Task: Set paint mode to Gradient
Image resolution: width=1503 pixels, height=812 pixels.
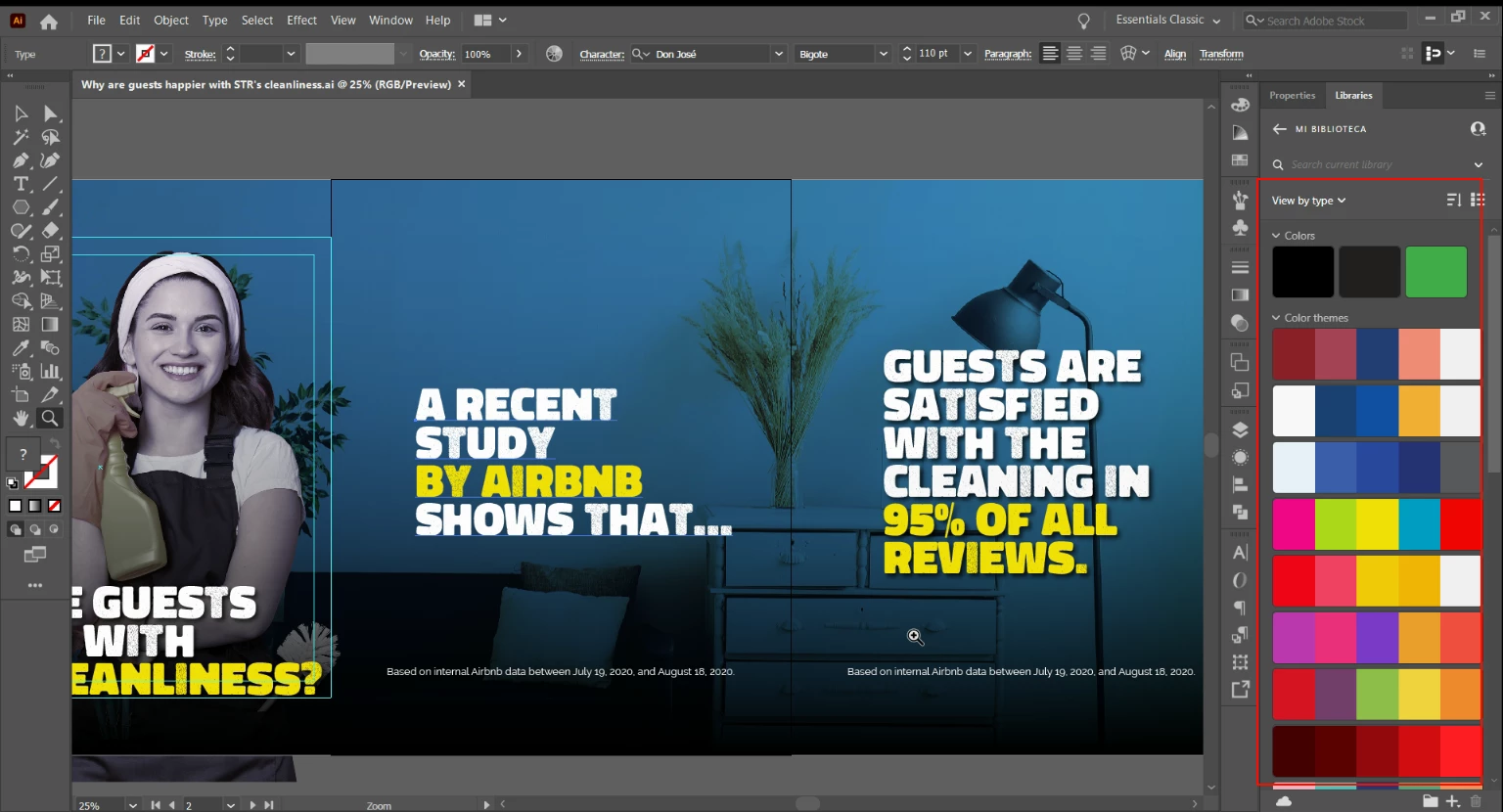Action: click(35, 506)
